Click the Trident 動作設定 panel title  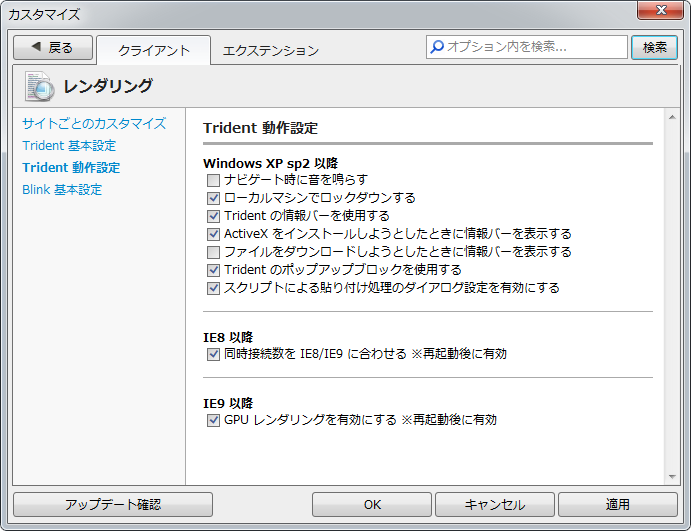click(x=260, y=128)
